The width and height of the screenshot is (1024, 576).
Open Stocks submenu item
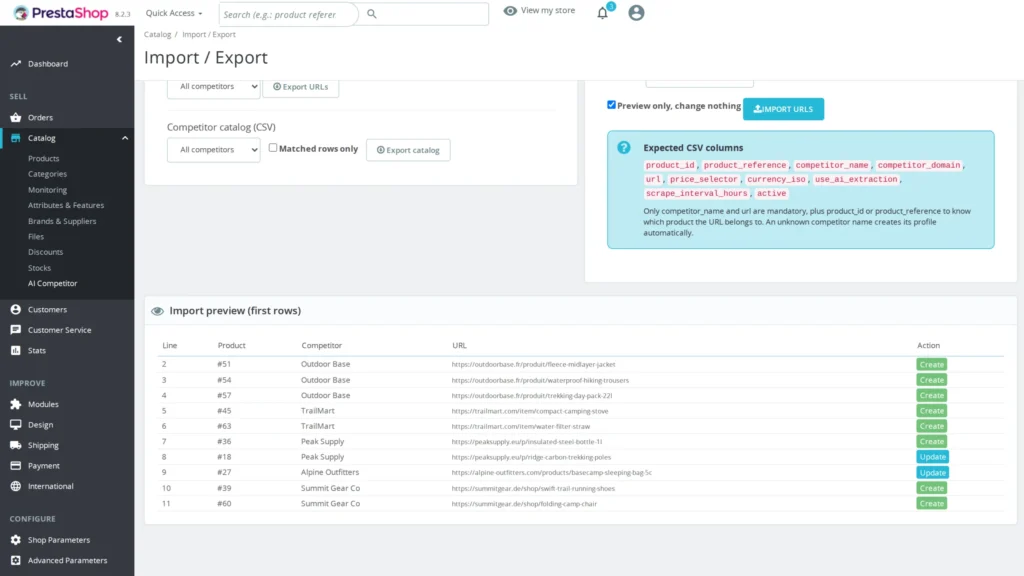pyautogui.click(x=39, y=268)
